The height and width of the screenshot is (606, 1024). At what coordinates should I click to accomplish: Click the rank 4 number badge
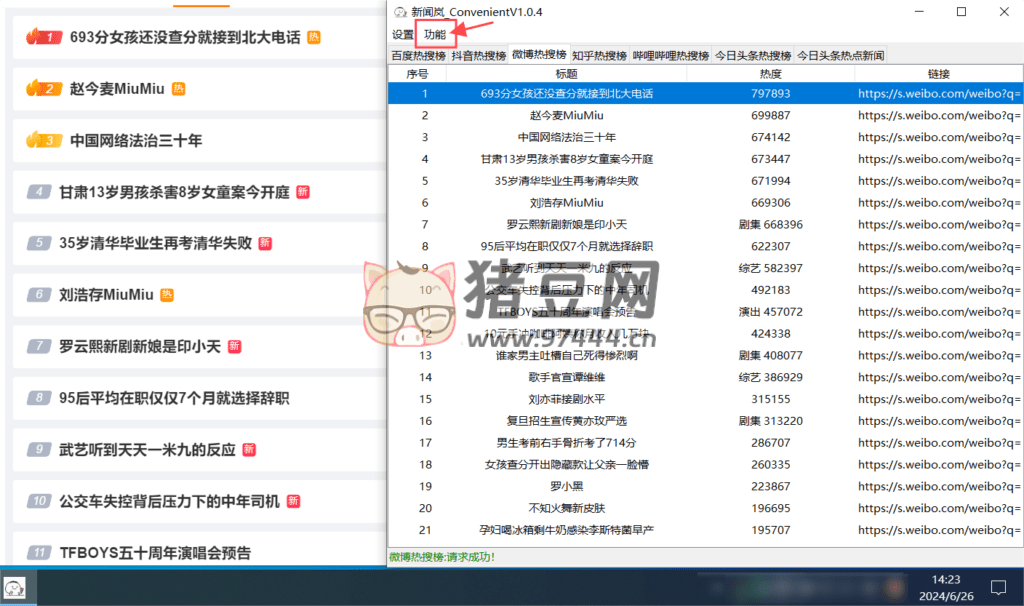(39, 192)
